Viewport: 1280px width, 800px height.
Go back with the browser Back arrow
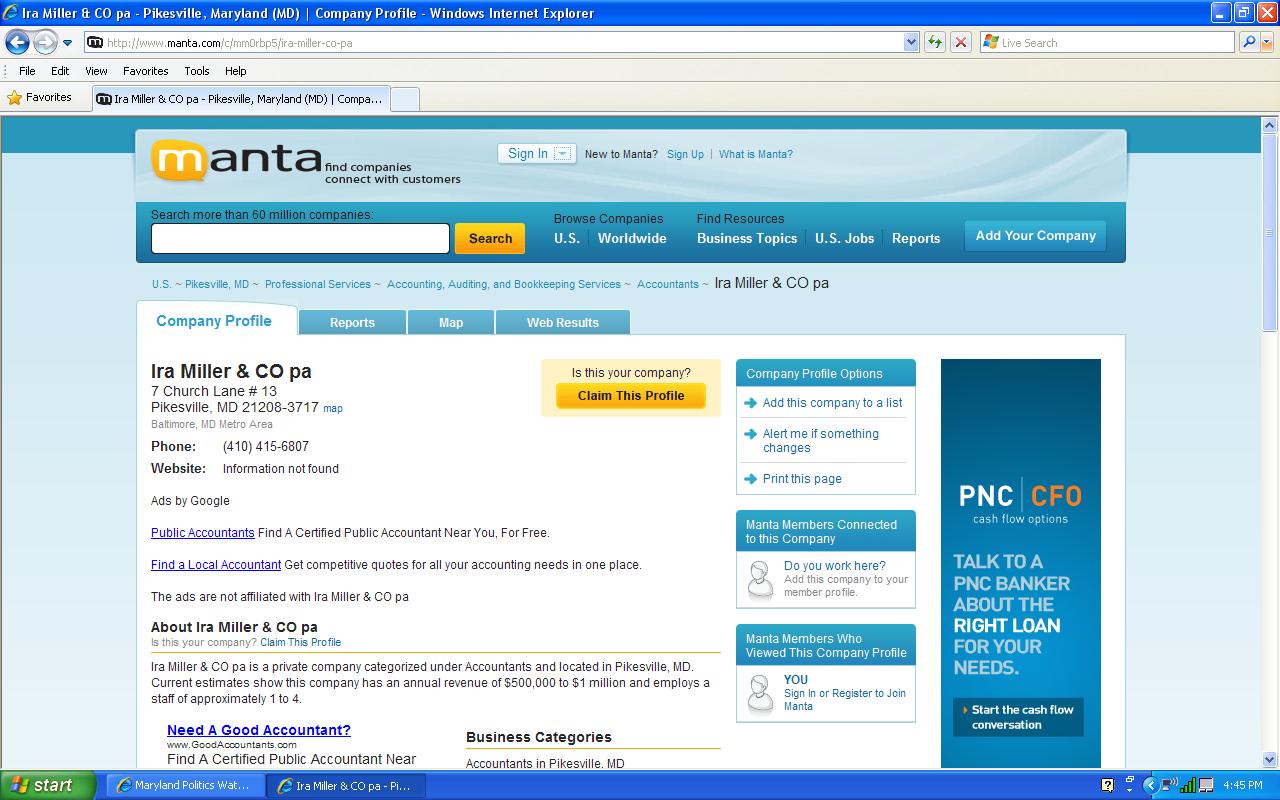(x=17, y=42)
